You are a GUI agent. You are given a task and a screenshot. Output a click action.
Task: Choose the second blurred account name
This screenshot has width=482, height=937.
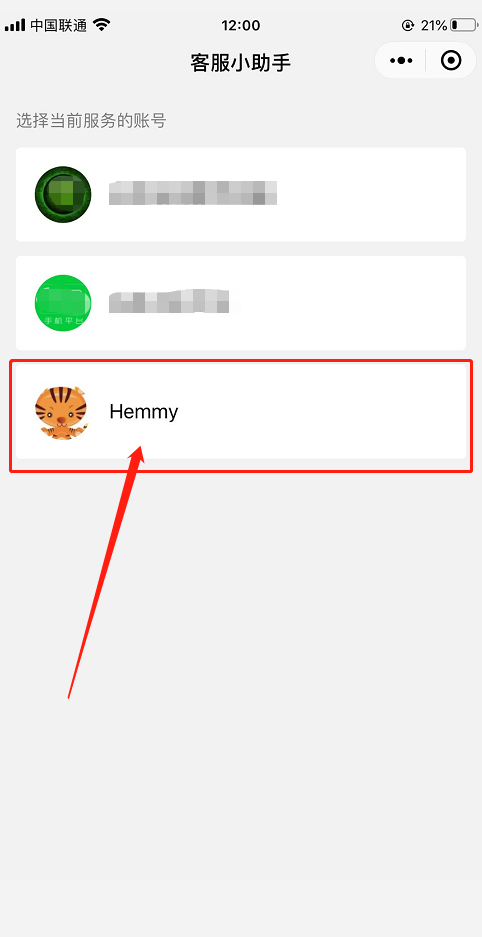169,301
